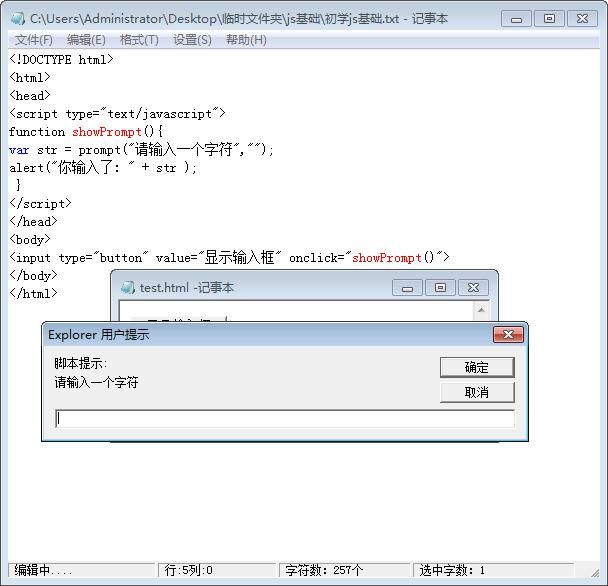Click the 脚本提示: label in dialog

point(80,363)
